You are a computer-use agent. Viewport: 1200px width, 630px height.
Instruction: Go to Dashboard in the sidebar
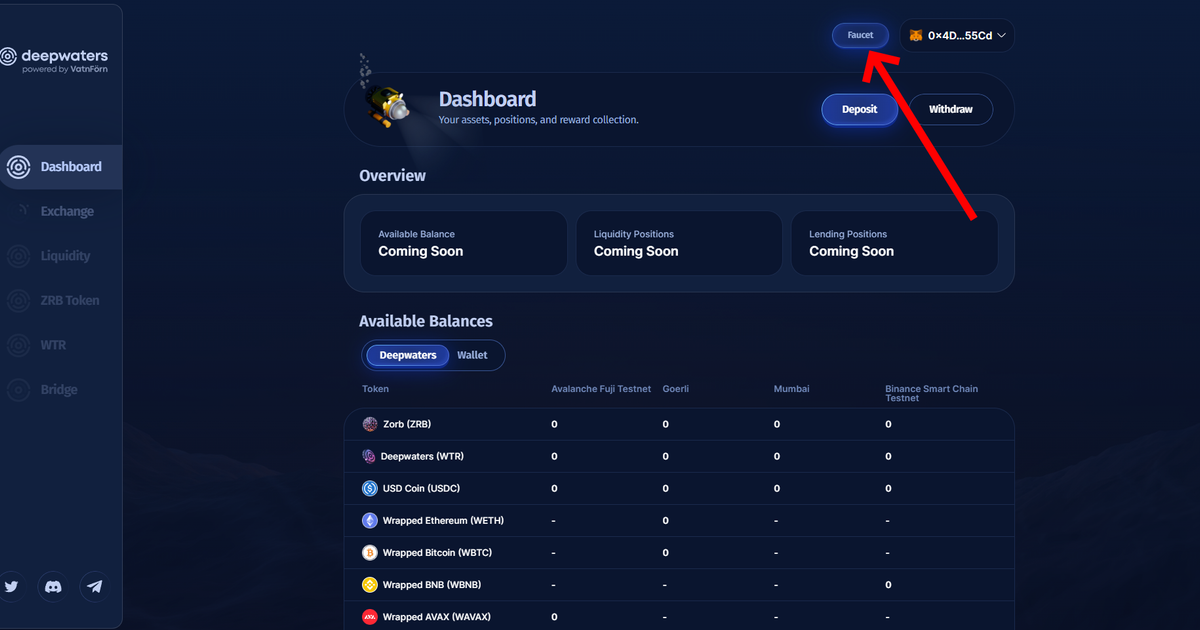61,167
